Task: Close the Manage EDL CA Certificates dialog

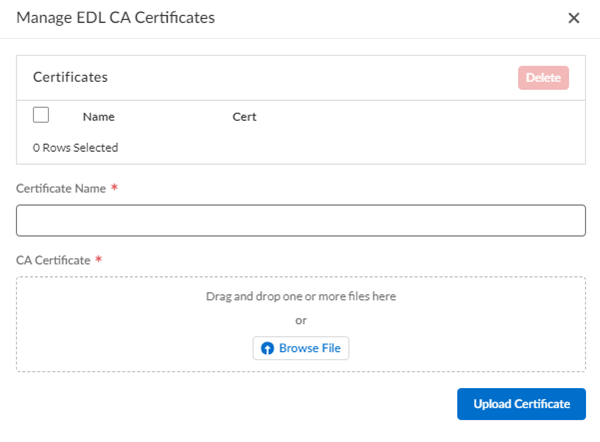Action: 574,18
